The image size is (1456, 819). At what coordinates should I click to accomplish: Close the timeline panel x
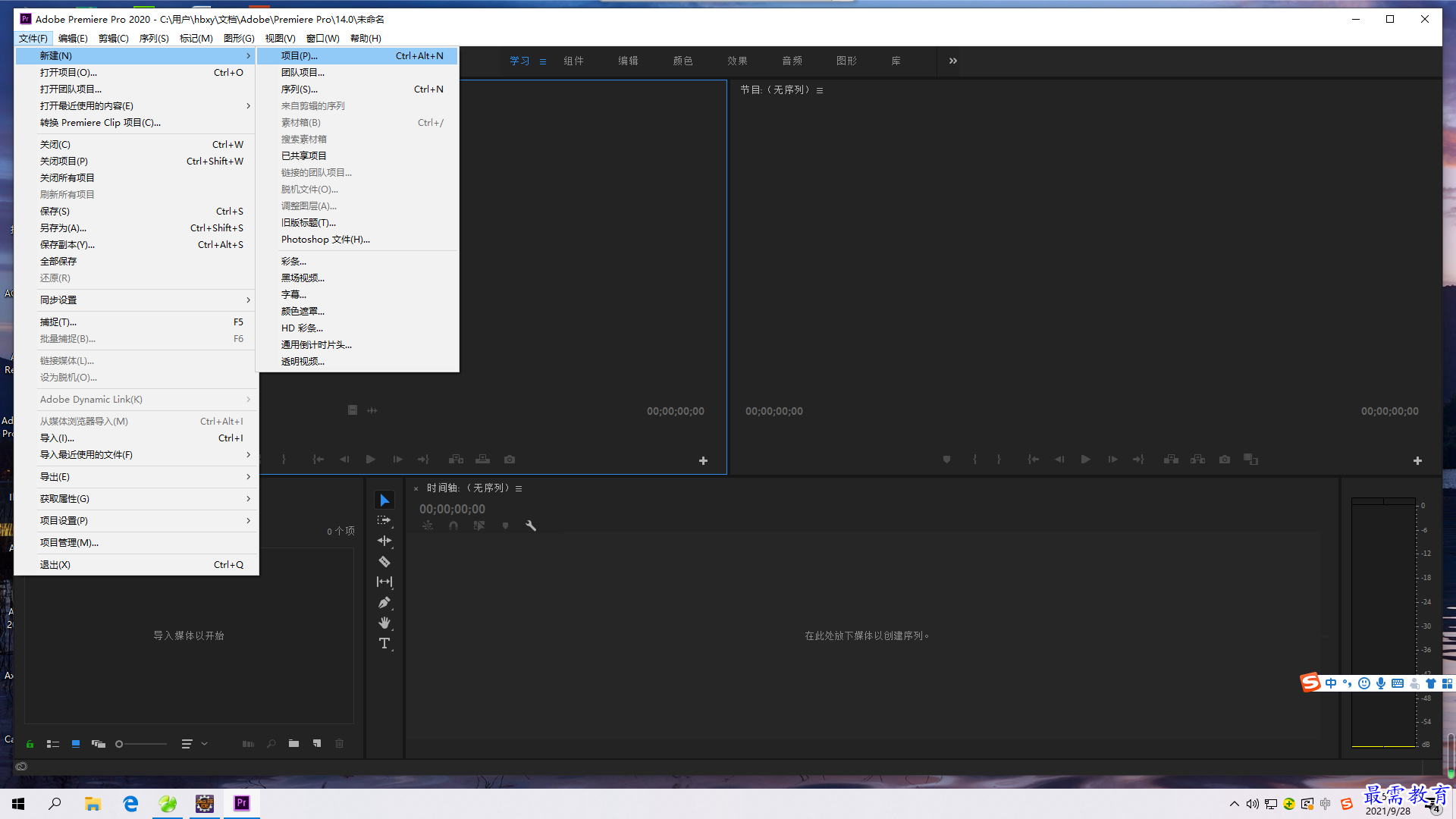pyautogui.click(x=416, y=489)
